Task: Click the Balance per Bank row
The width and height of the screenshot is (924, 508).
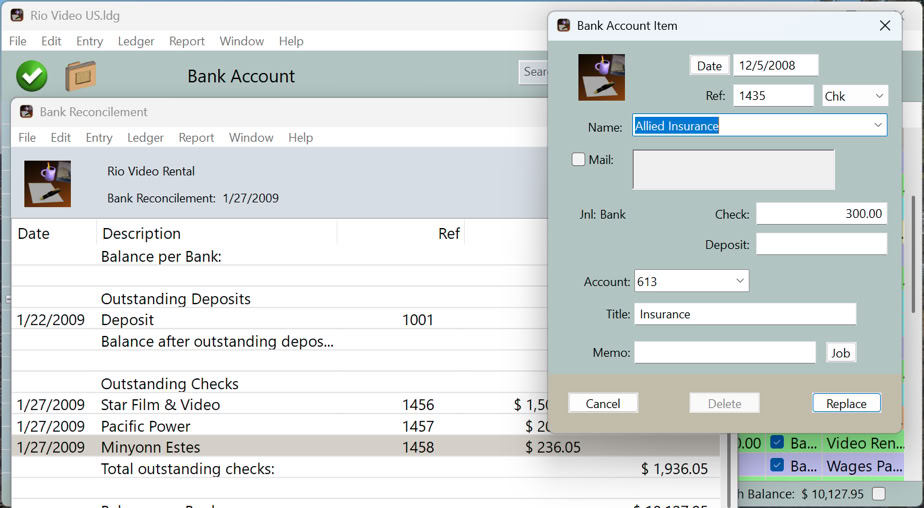Action: point(280,256)
